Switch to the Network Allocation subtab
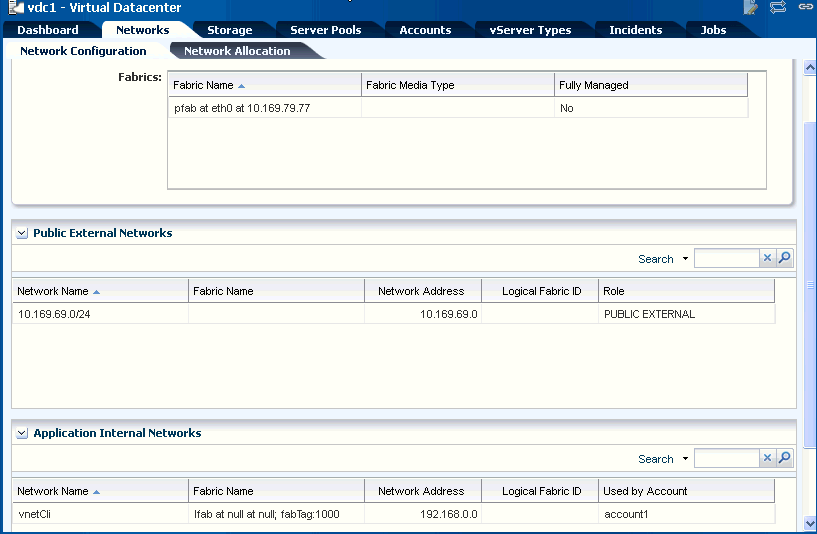Viewport: 817px width, 534px height. click(237, 51)
